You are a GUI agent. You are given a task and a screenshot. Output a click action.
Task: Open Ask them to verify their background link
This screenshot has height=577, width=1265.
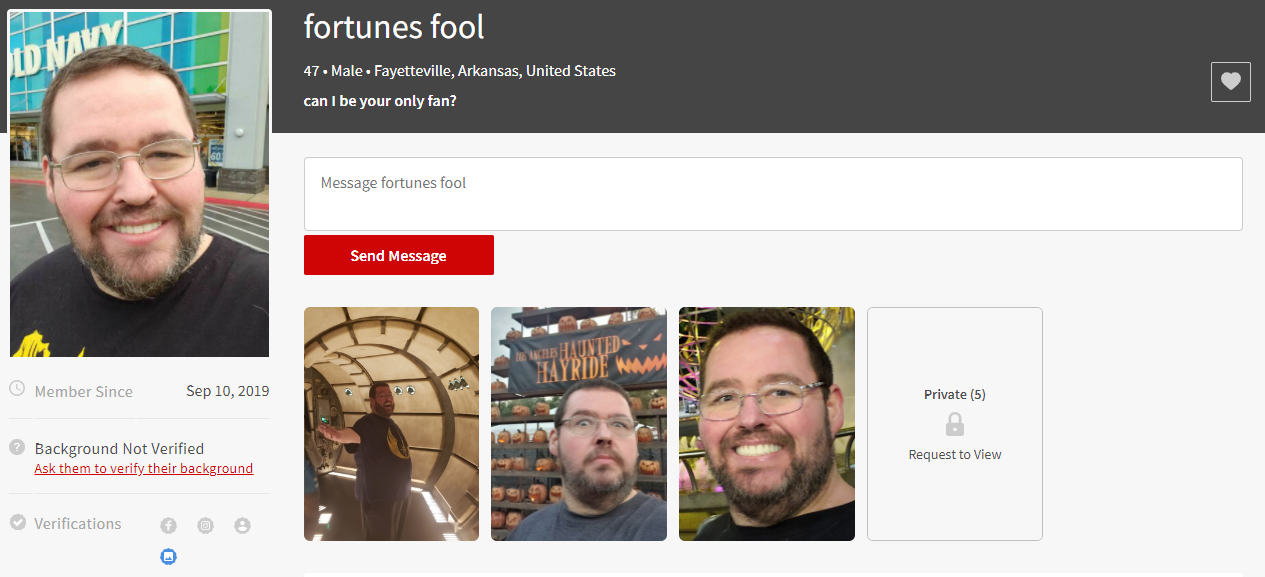[x=144, y=468]
